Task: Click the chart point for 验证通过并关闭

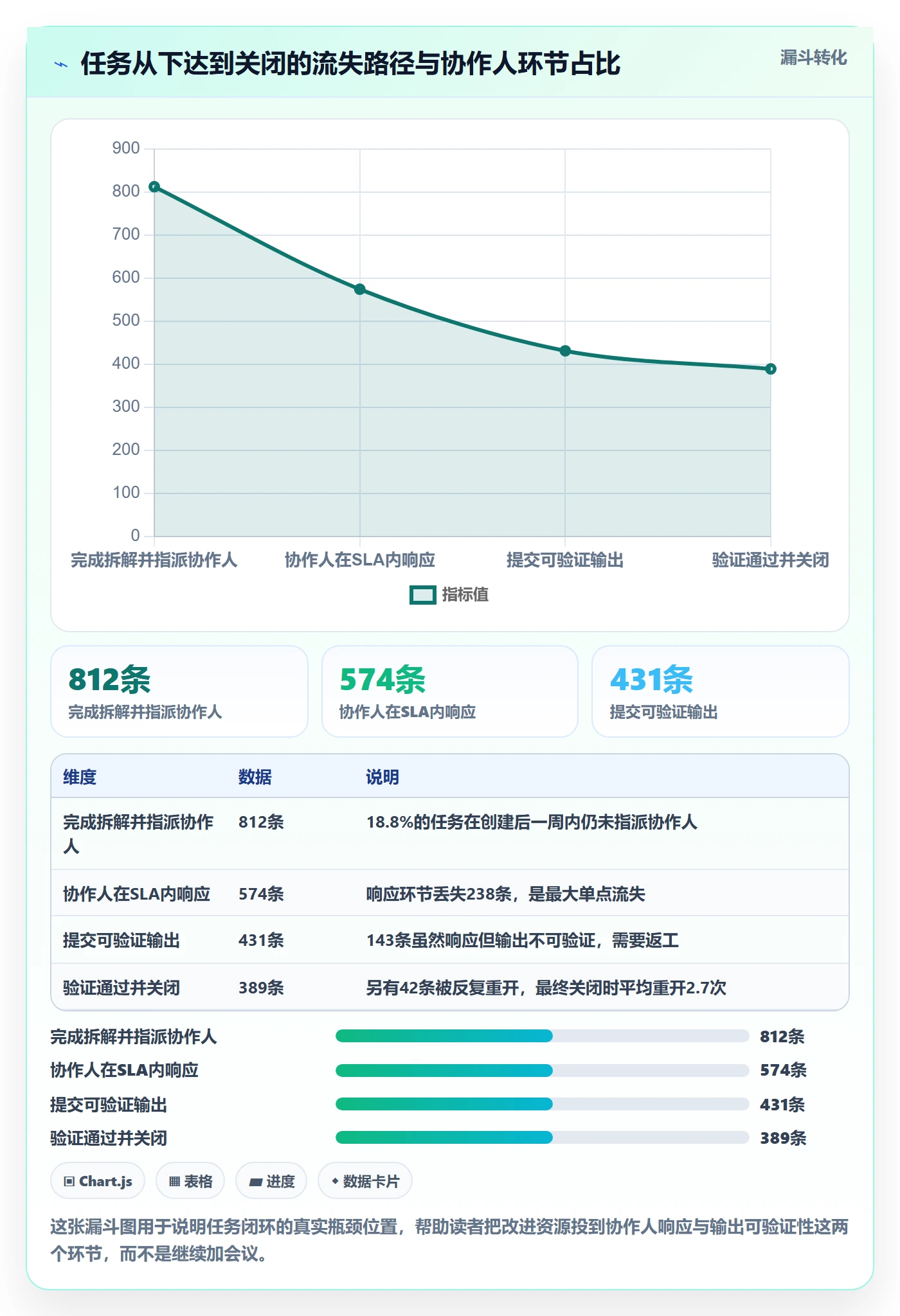Action: (x=771, y=369)
